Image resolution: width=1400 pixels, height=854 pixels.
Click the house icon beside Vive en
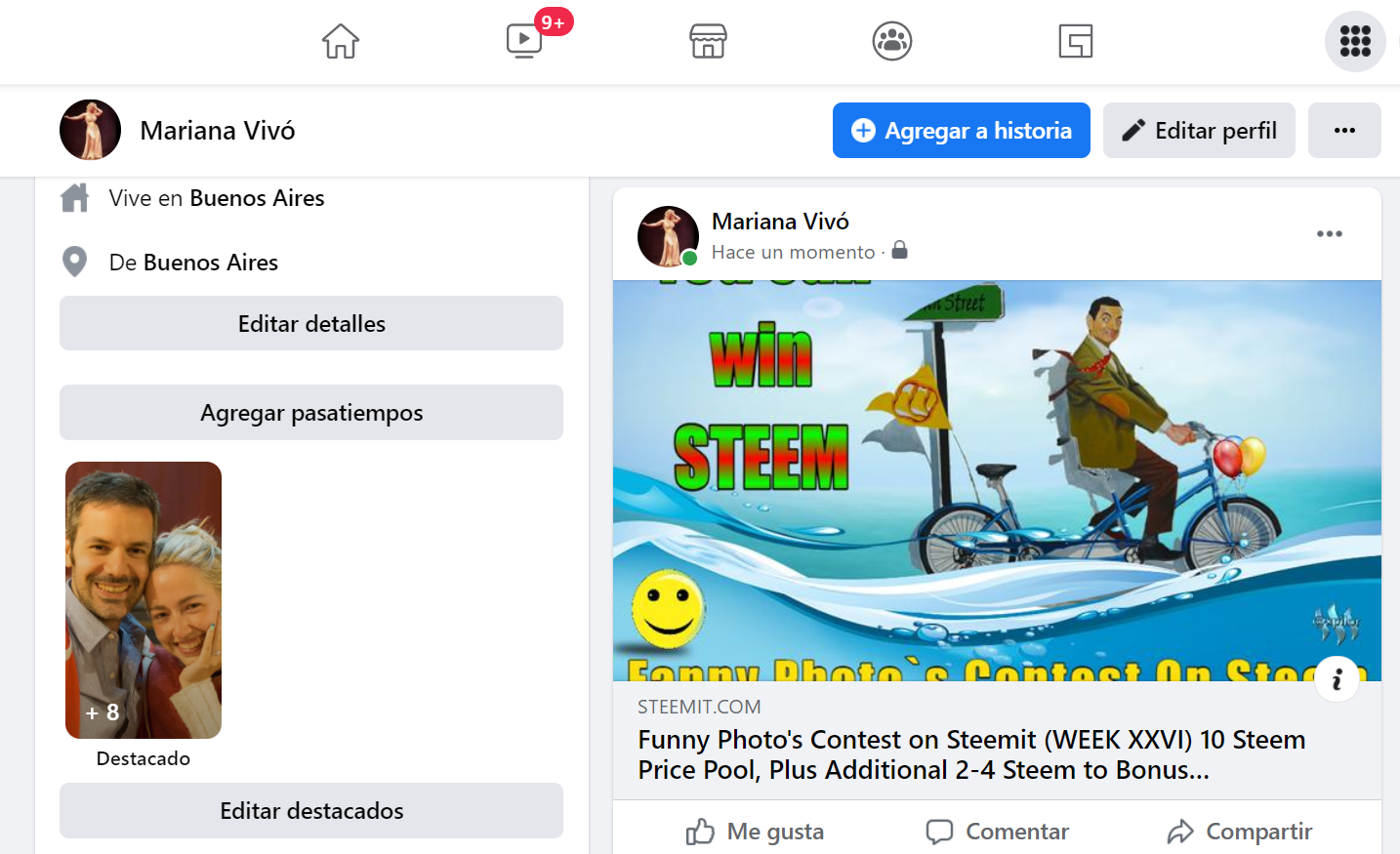(x=75, y=198)
